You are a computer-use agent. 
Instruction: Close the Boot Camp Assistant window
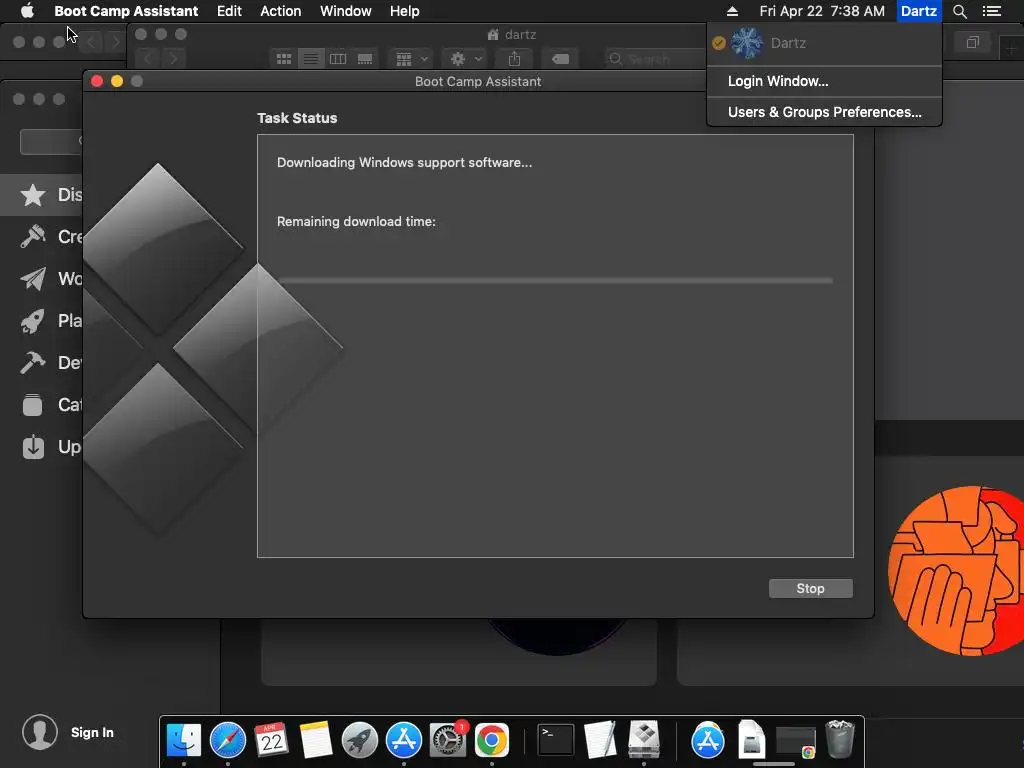pos(97,81)
